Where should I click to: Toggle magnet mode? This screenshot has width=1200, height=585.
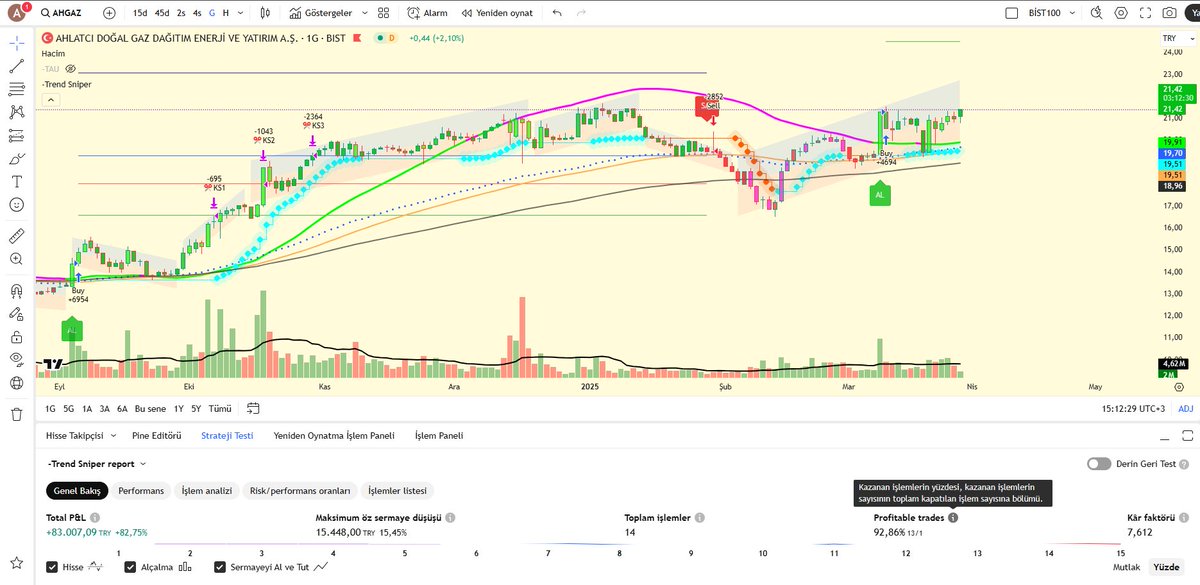tap(16, 290)
